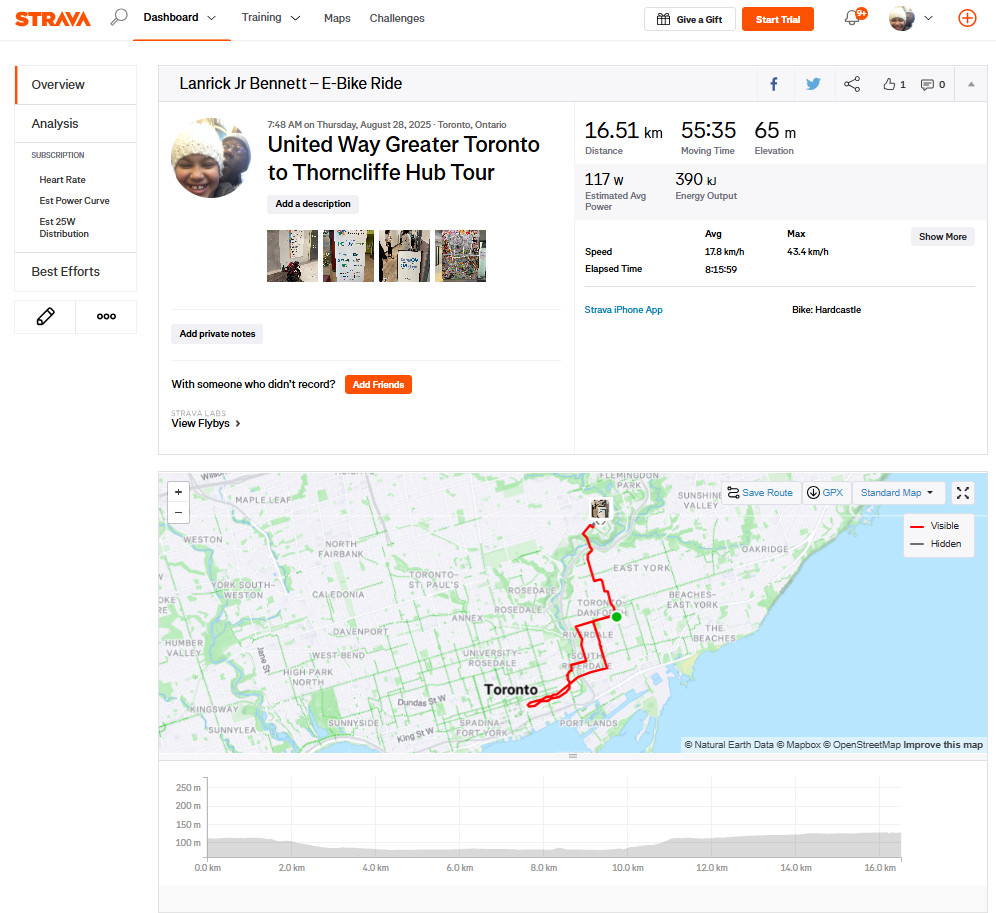Image resolution: width=996 pixels, height=913 pixels.
Task: Click athlete profile photo beside title
Action: pos(212,158)
